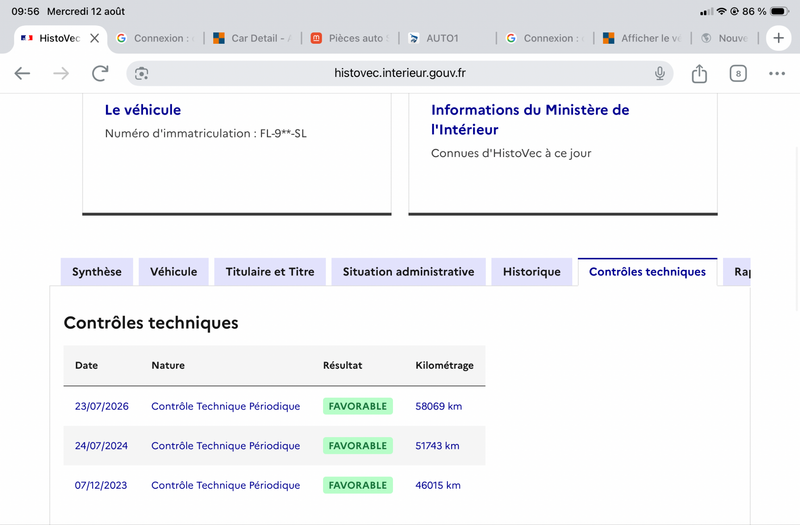Click the 58069 km mileage value

pyautogui.click(x=438, y=406)
